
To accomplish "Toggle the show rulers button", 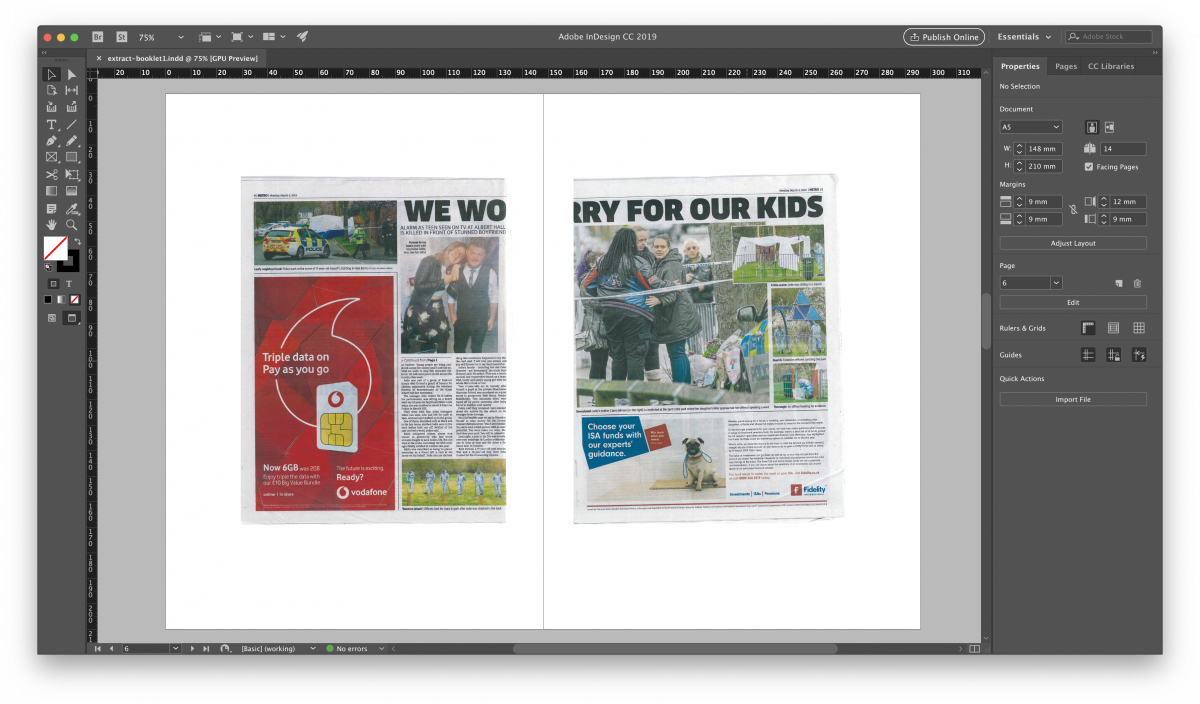I will click(1087, 328).
